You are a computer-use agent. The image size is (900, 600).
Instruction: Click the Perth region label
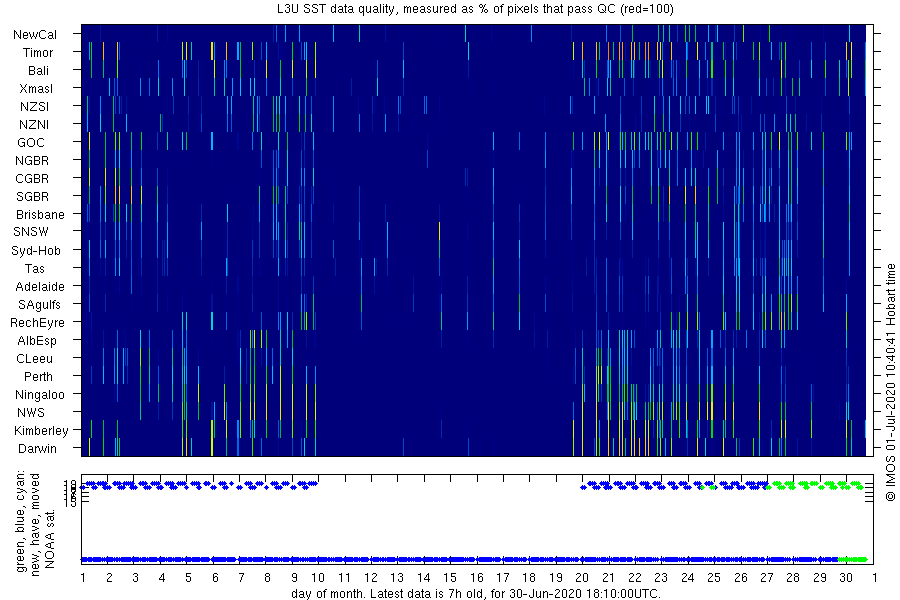[38, 377]
